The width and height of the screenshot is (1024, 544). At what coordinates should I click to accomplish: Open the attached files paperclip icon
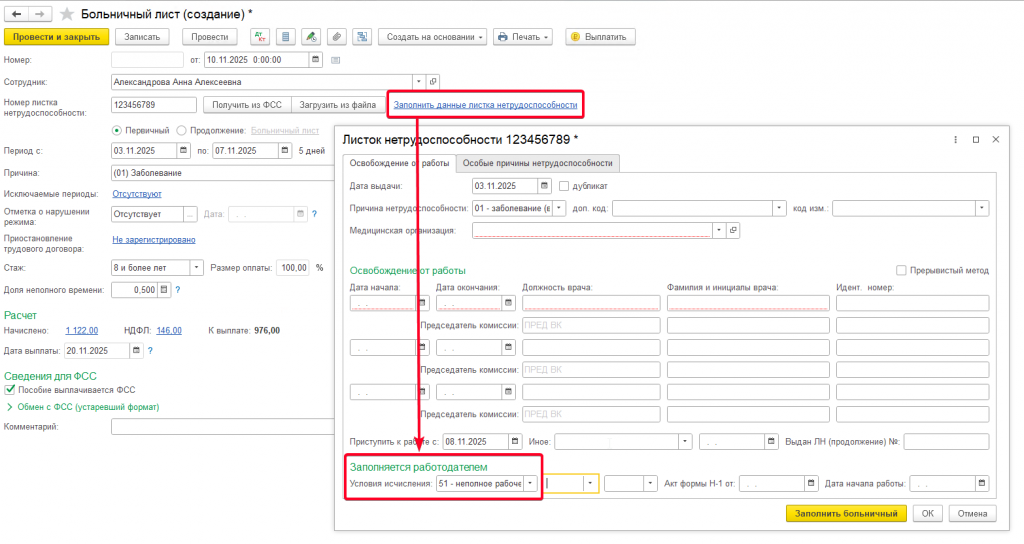pyautogui.click(x=336, y=37)
